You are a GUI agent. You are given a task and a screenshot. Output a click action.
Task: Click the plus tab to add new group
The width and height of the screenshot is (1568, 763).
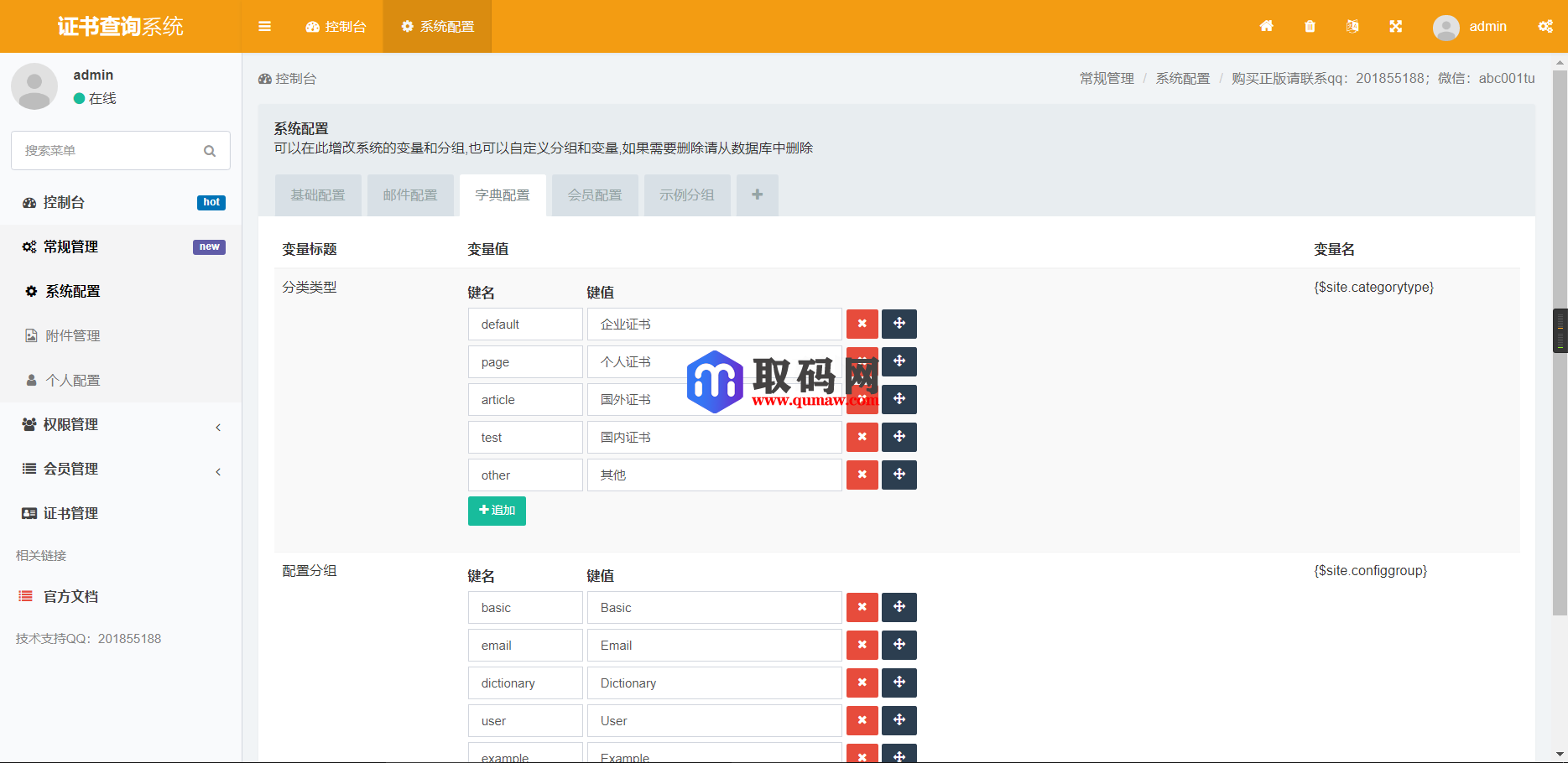click(757, 195)
